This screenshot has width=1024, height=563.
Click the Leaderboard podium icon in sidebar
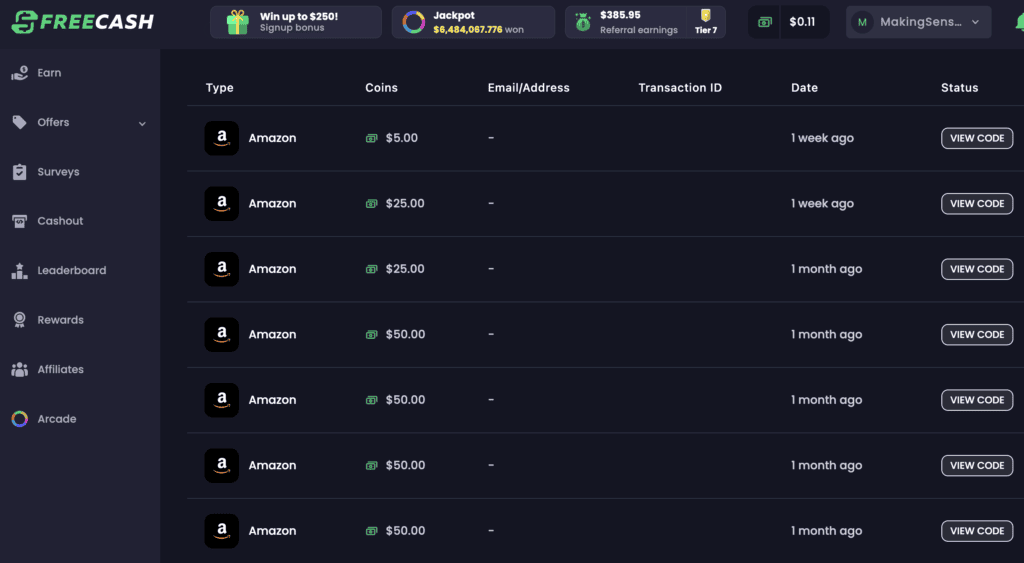tap(19, 271)
